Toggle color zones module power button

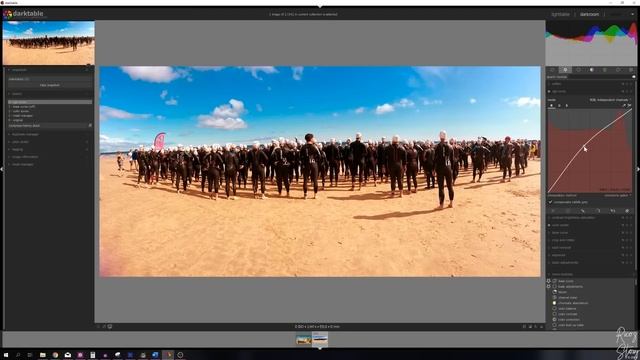(549, 225)
